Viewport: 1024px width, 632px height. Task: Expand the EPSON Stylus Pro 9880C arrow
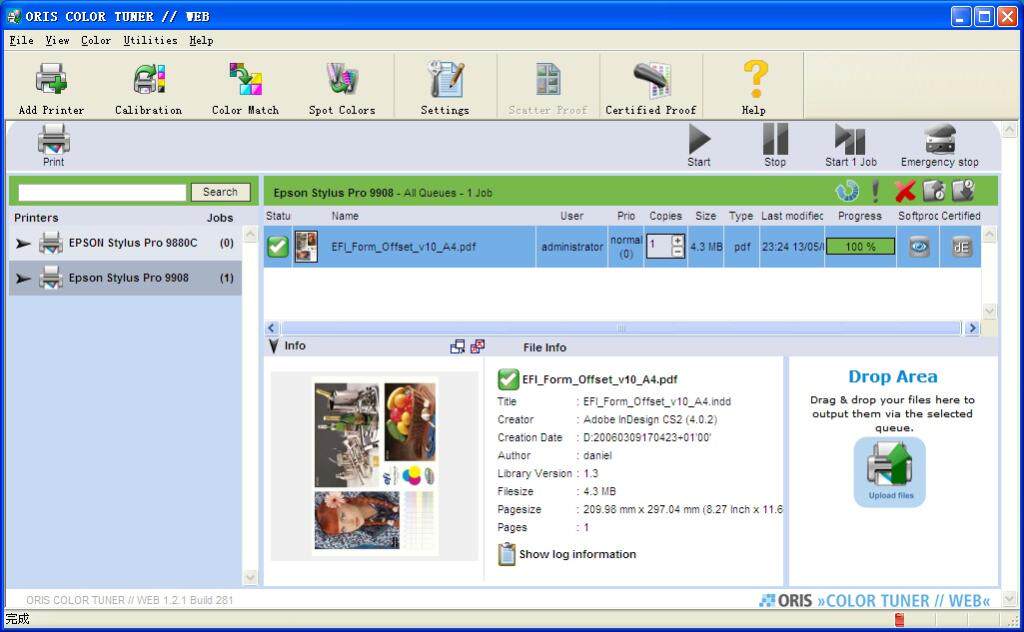[24, 244]
